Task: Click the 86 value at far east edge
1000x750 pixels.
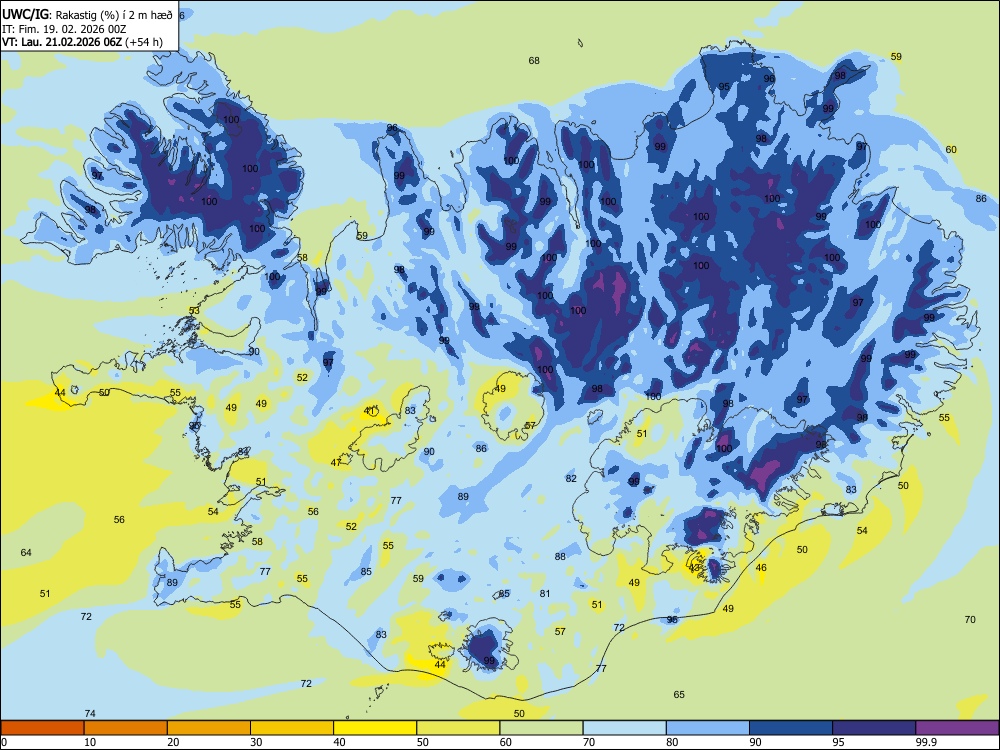Action: pyautogui.click(x=981, y=198)
